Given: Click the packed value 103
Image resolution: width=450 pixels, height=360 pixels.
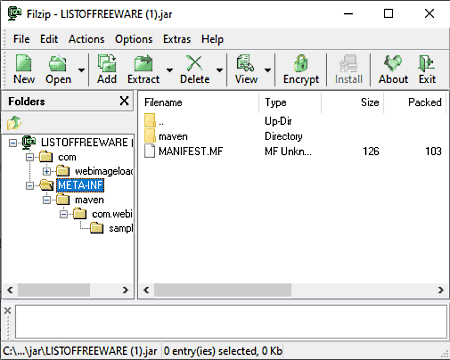Looking at the screenshot, I should (433, 151).
